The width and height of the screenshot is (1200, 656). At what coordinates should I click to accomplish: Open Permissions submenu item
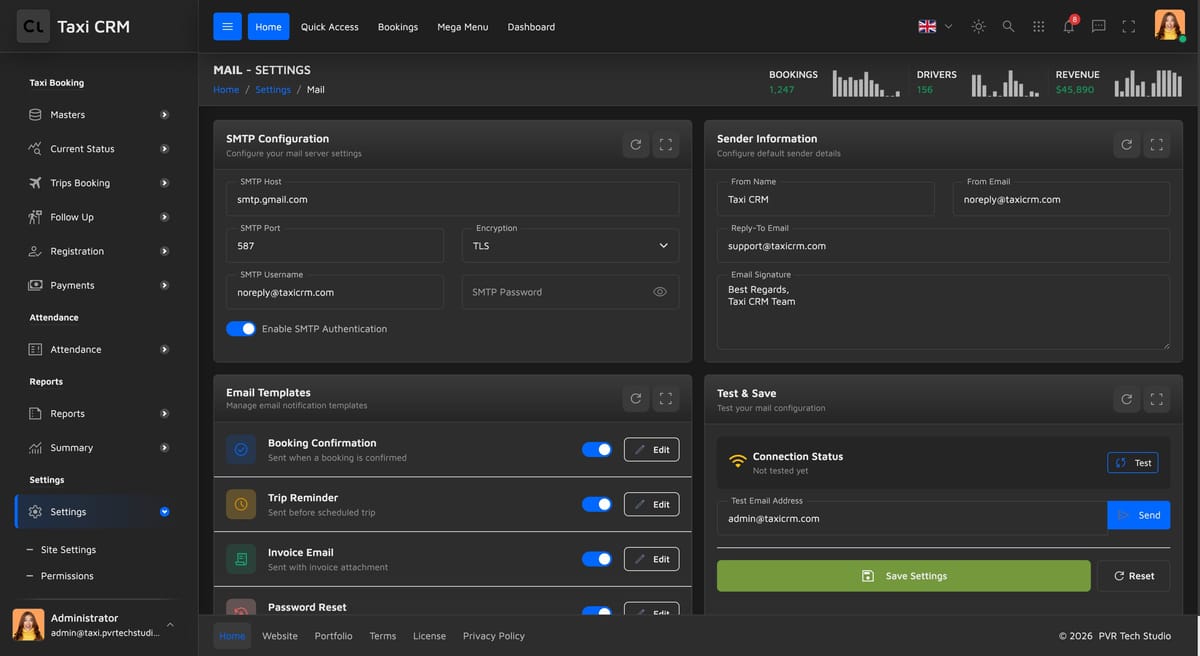point(67,576)
